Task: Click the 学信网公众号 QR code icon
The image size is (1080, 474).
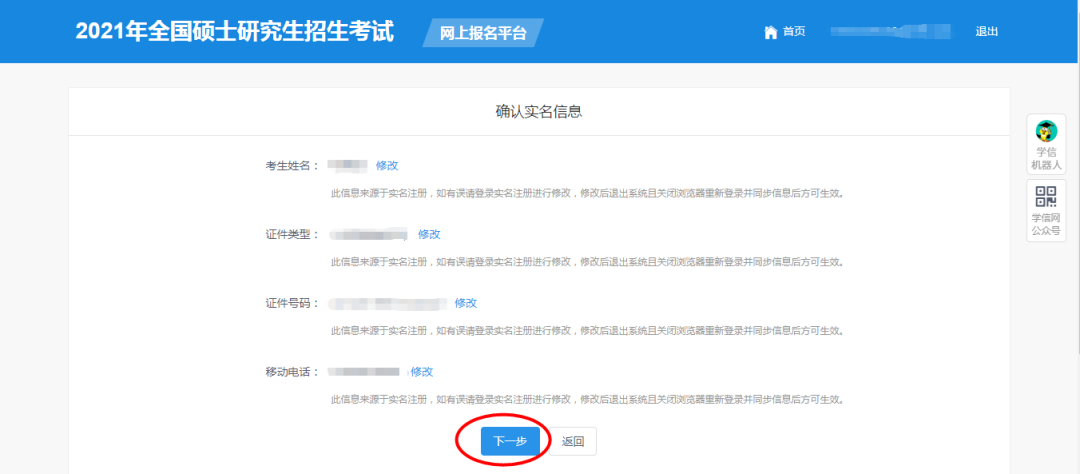Action: pos(1046,197)
